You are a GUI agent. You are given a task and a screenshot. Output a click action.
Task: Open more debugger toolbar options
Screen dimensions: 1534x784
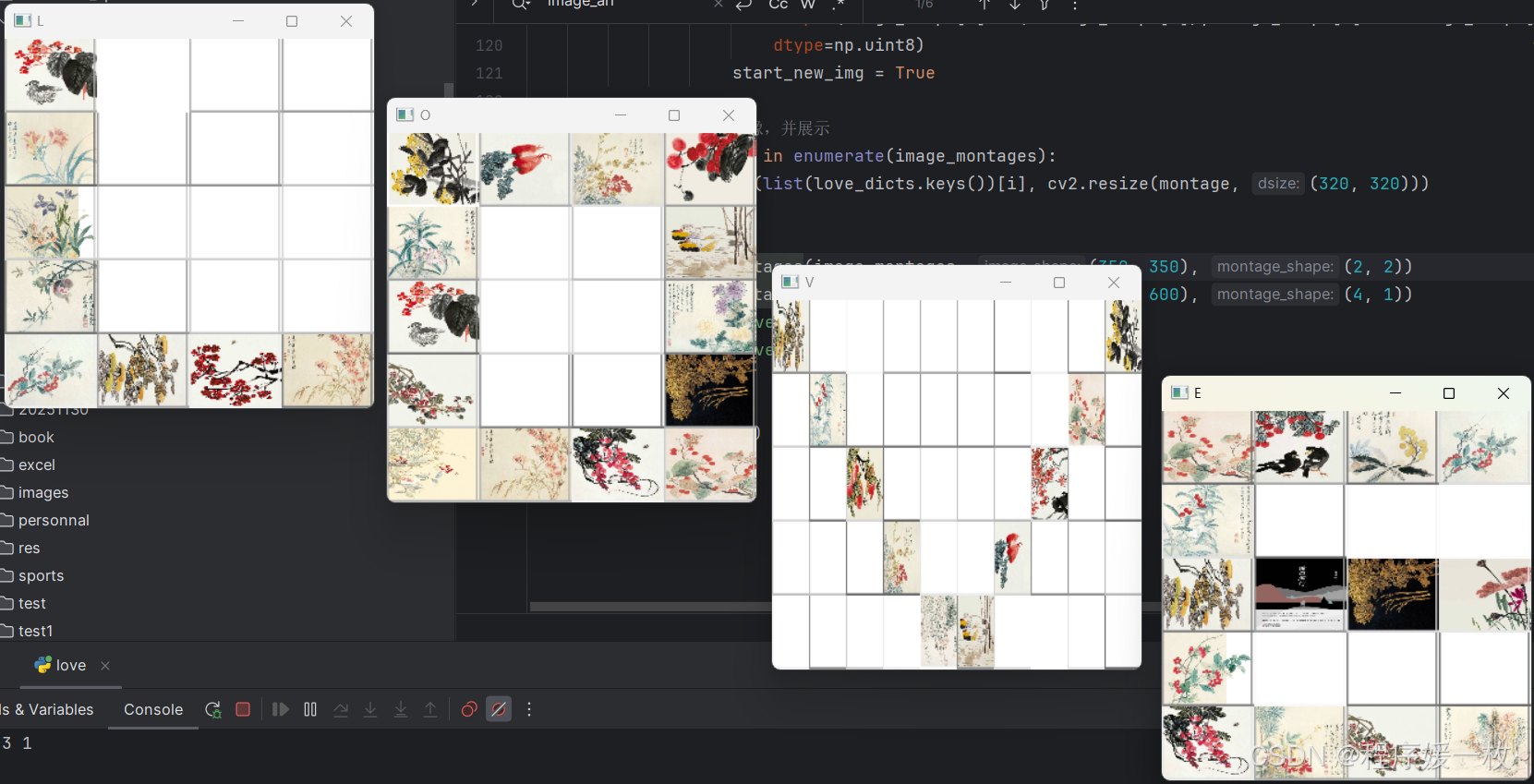click(529, 709)
